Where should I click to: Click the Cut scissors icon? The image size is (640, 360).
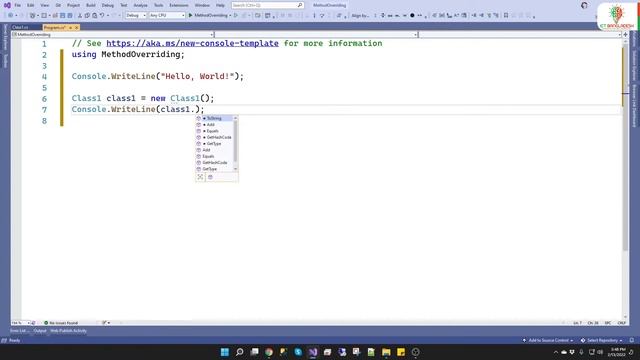point(80,15)
